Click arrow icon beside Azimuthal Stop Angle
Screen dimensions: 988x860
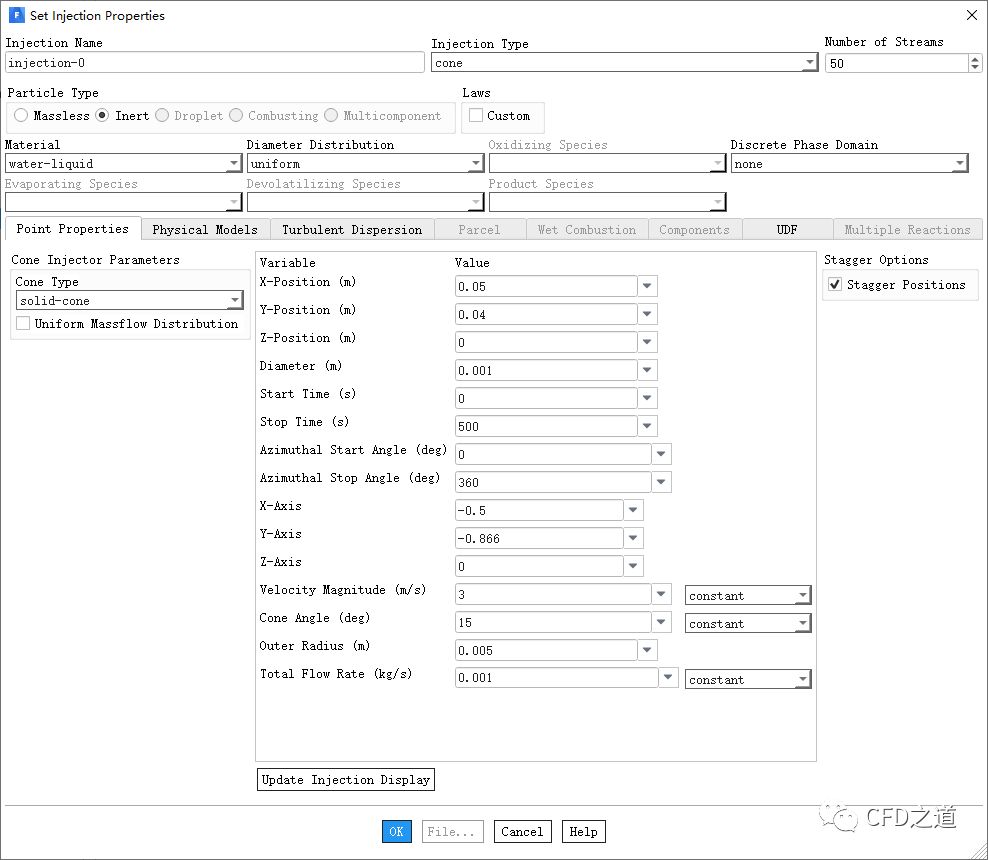[x=662, y=483]
